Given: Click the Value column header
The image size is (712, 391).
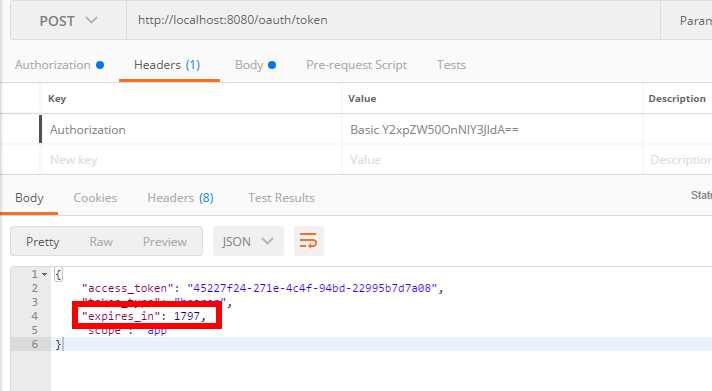Looking at the screenshot, I should pos(362,99).
